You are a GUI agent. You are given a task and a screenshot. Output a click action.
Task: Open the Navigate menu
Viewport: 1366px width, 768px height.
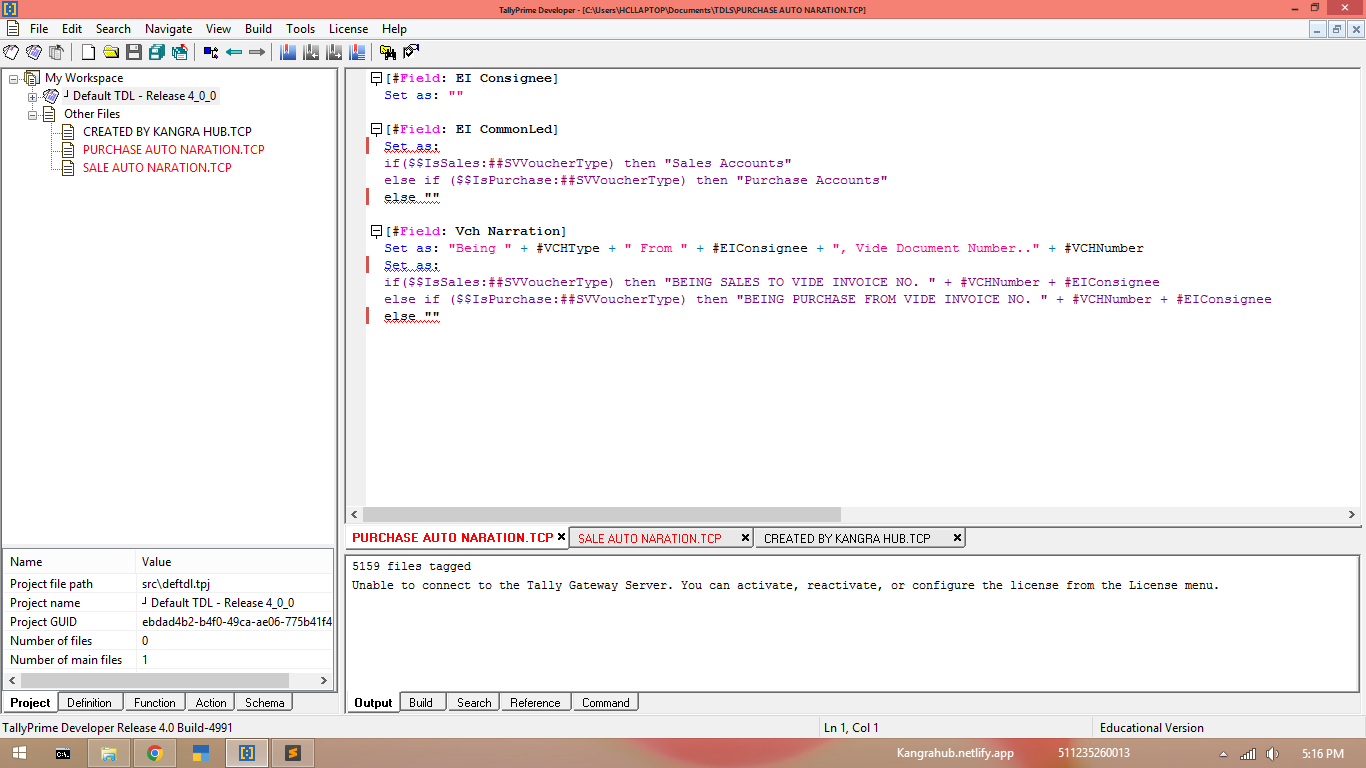(168, 29)
